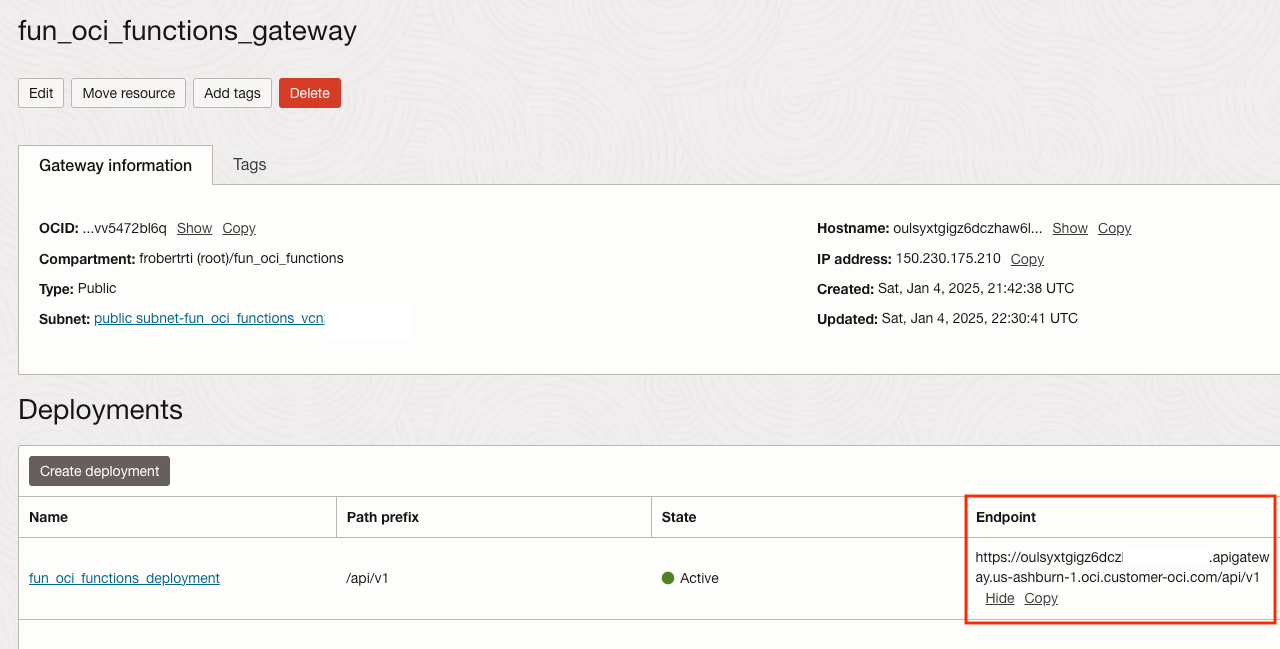This screenshot has height=649, width=1280.
Task: Show the full OCID value
Action: coord(194,228)
